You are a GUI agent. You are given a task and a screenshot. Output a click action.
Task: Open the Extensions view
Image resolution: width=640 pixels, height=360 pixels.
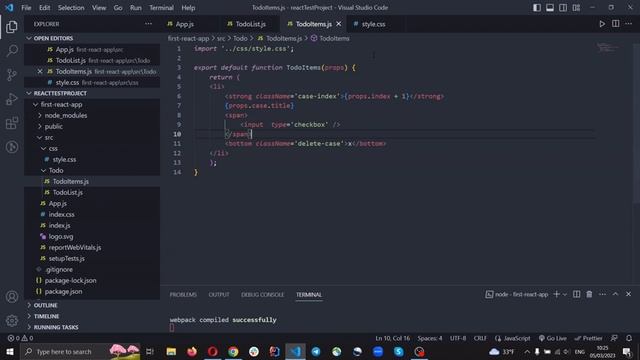click(x=12, y=123)
